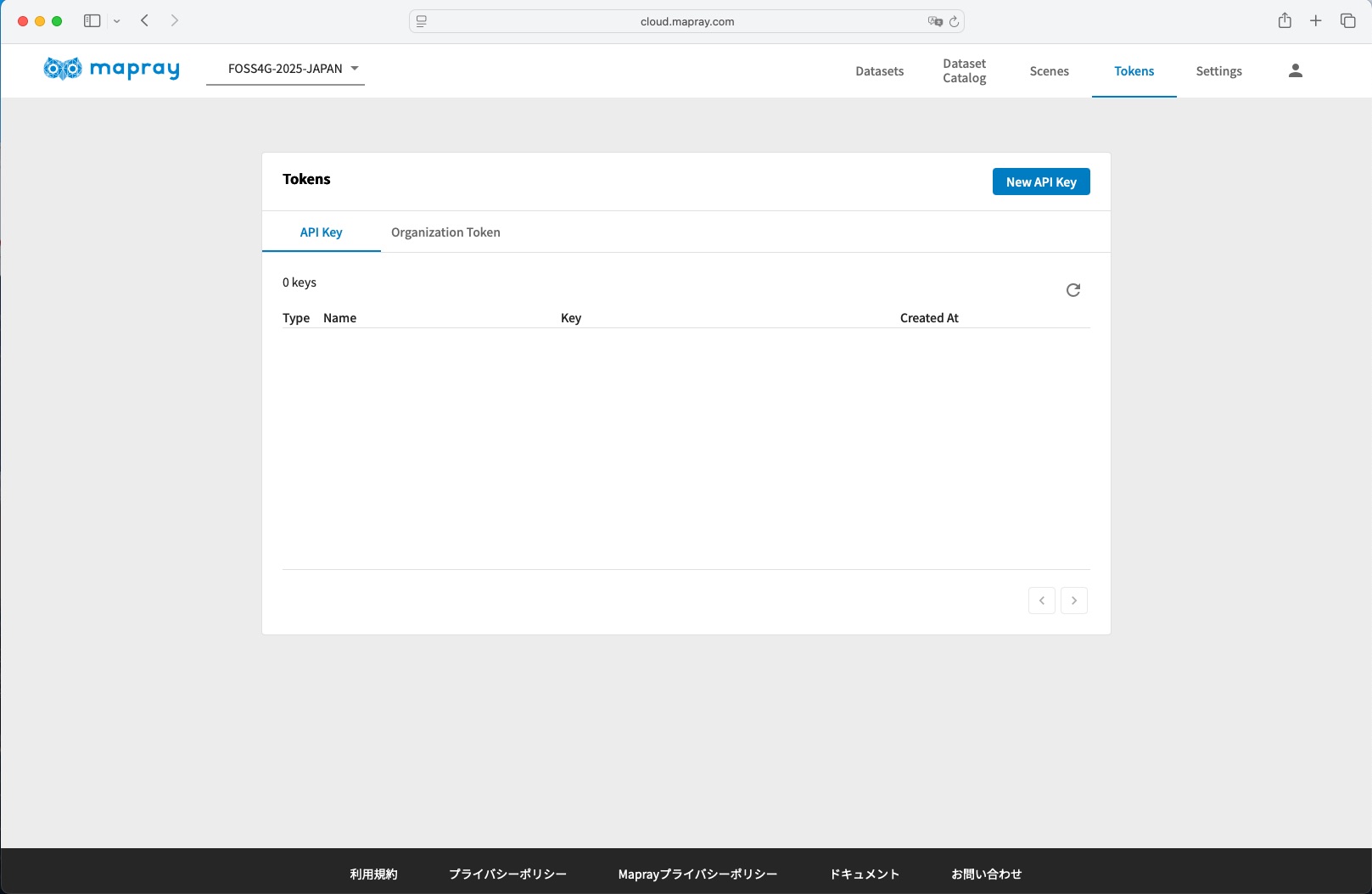This screenshot has width=1372, height=894.
Task: Click the Mapray owl logo
Action: coord(63,69)
